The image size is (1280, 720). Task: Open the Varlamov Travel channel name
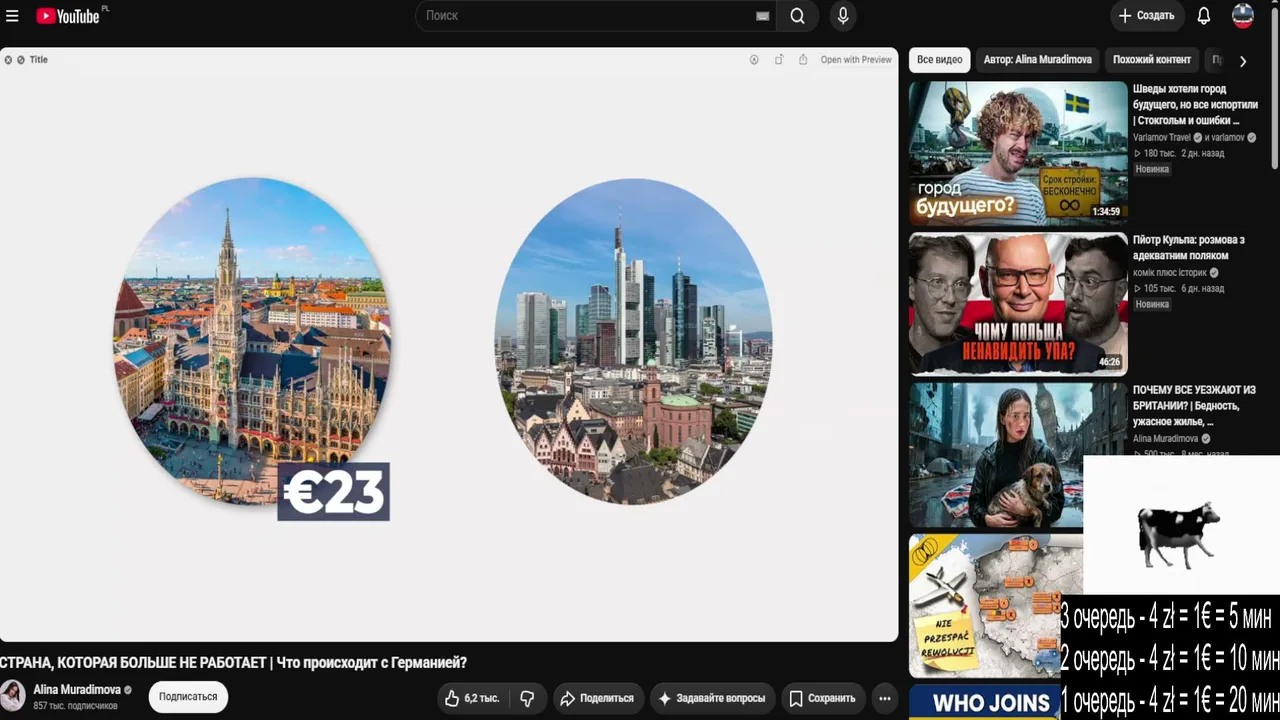[x=1162, y=138]
